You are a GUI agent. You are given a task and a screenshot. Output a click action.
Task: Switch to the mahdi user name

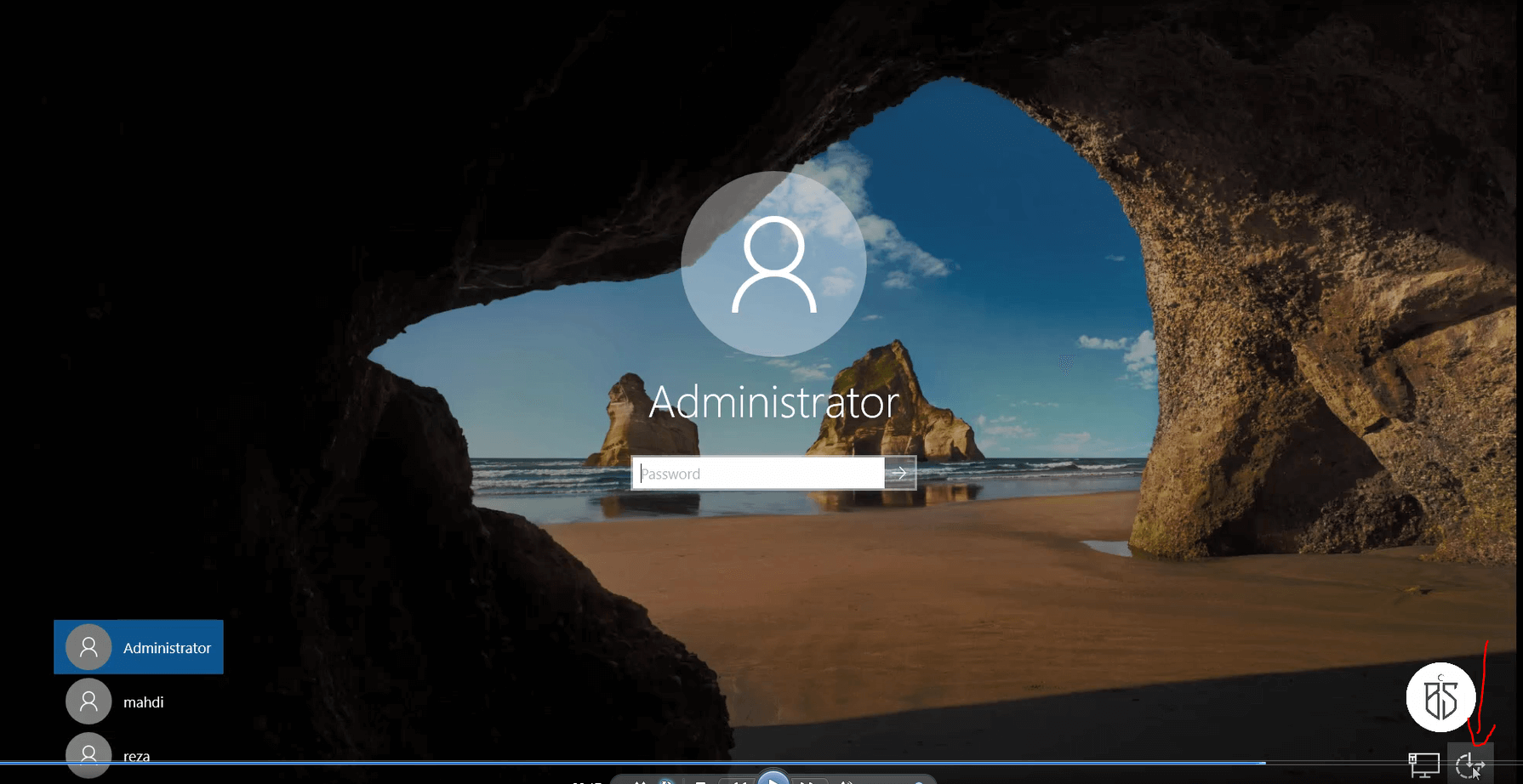143,702
